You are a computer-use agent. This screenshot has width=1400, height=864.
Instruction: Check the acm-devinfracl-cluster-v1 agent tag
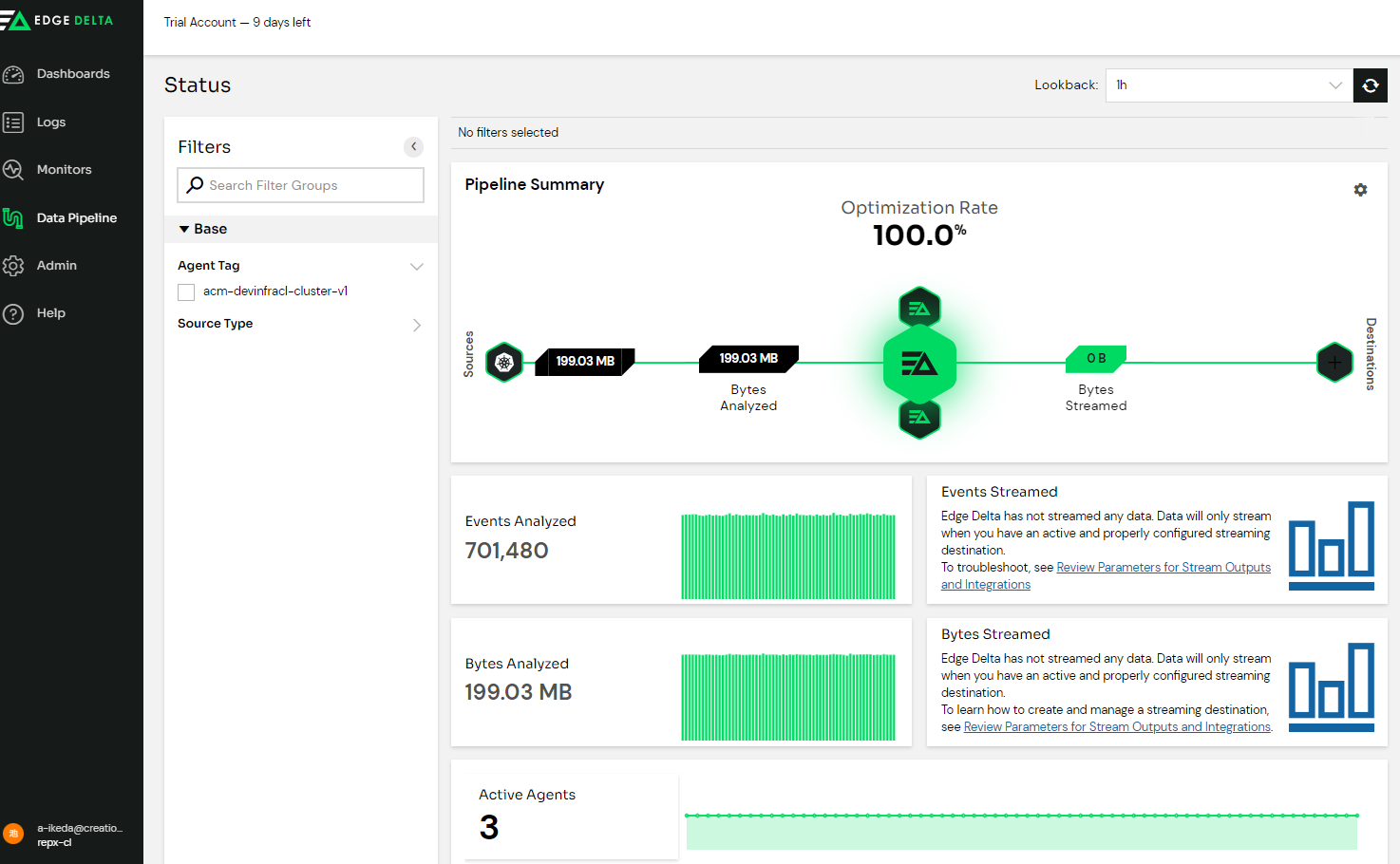[x=186, y=292]
